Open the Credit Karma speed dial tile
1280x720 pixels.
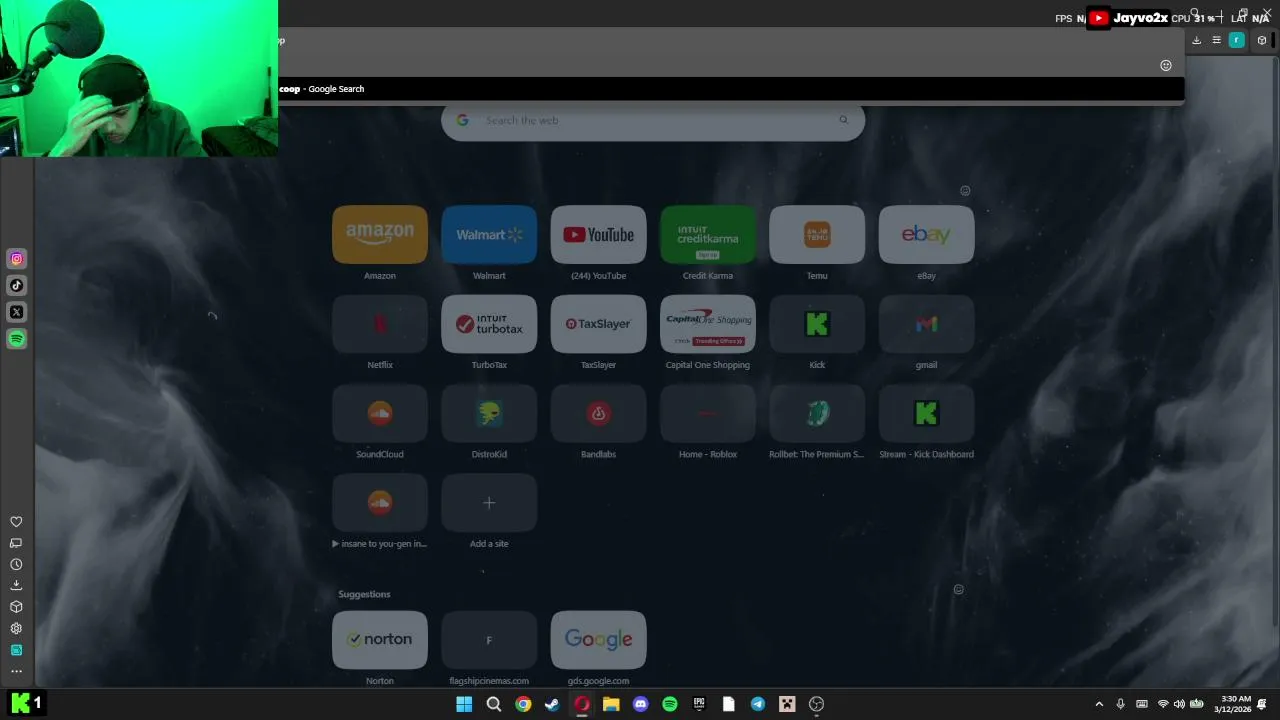[708, 234]
